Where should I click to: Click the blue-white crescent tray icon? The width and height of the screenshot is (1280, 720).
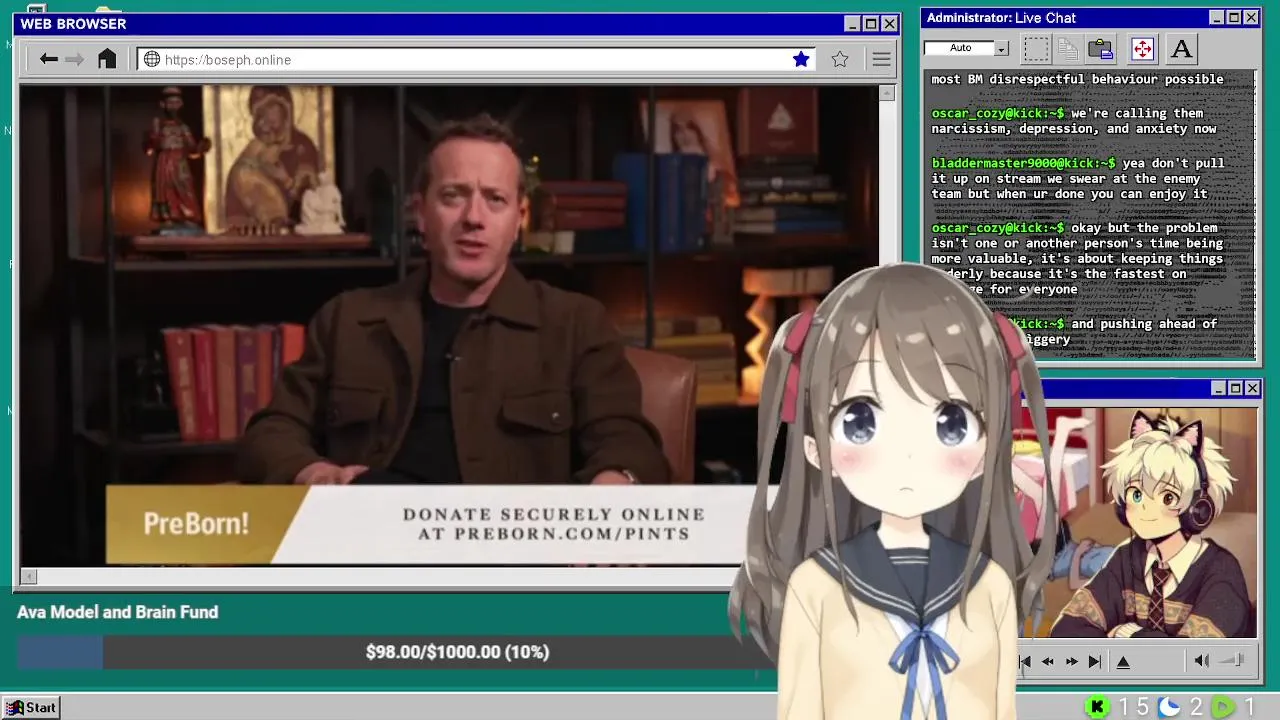pos(1169,707)
